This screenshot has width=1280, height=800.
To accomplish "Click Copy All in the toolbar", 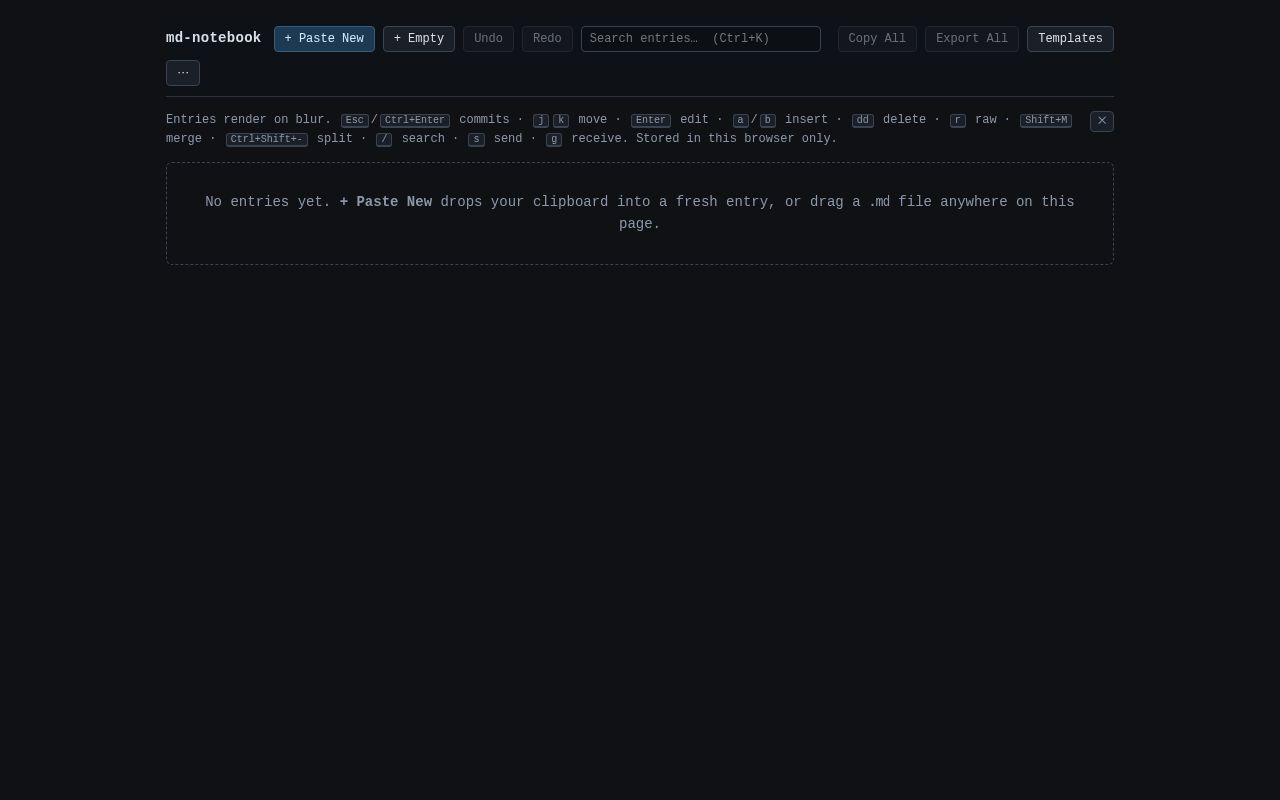I will (877, 39).
